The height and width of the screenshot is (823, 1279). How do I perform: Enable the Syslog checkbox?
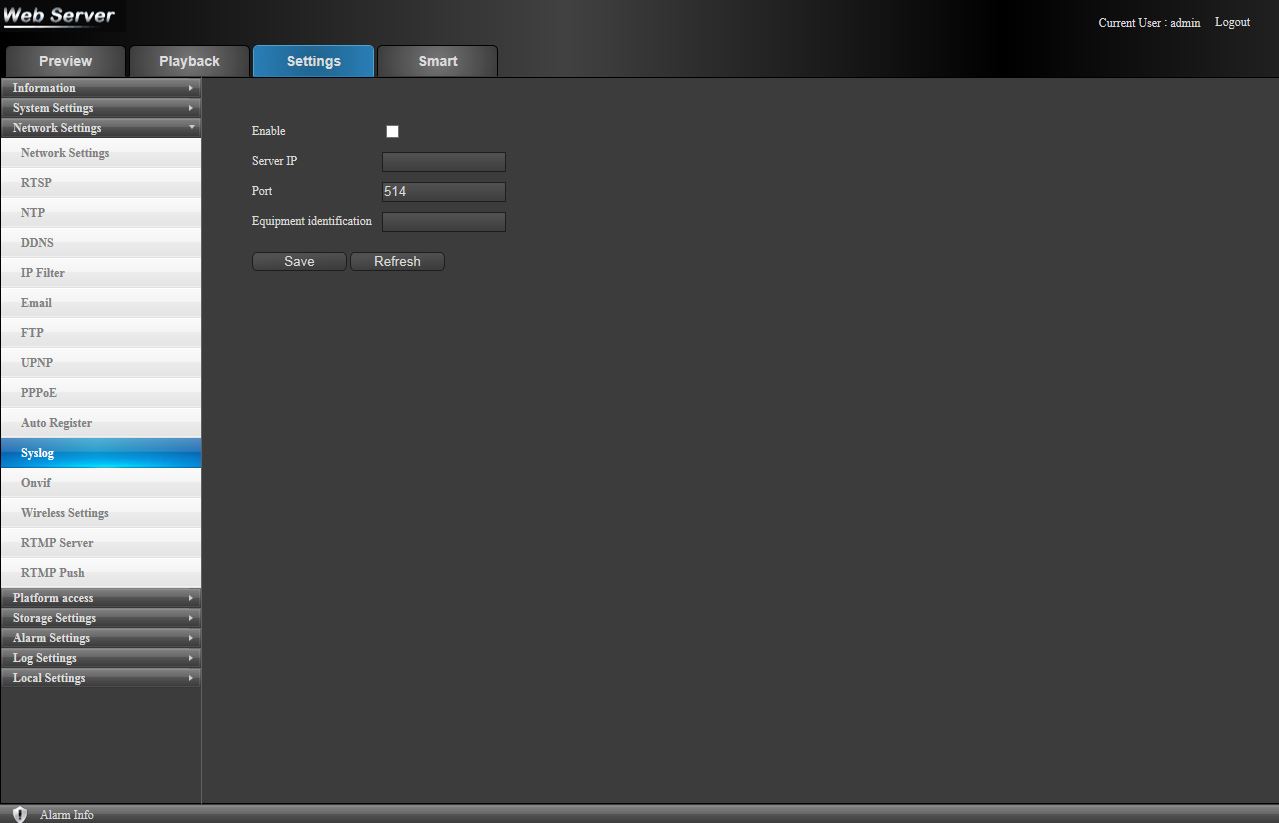[392, 131]
